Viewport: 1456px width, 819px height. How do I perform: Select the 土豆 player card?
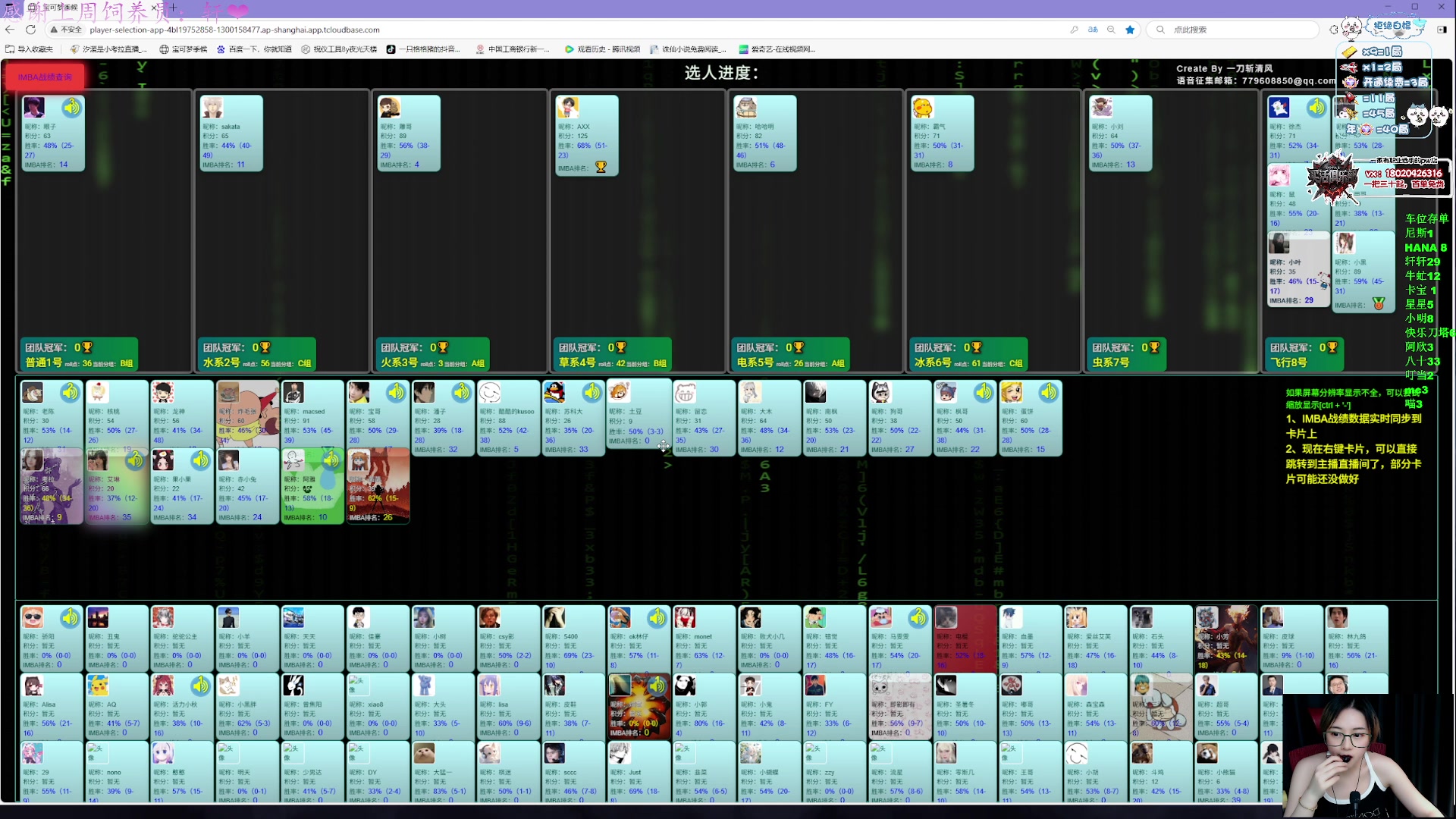[639, 413]
